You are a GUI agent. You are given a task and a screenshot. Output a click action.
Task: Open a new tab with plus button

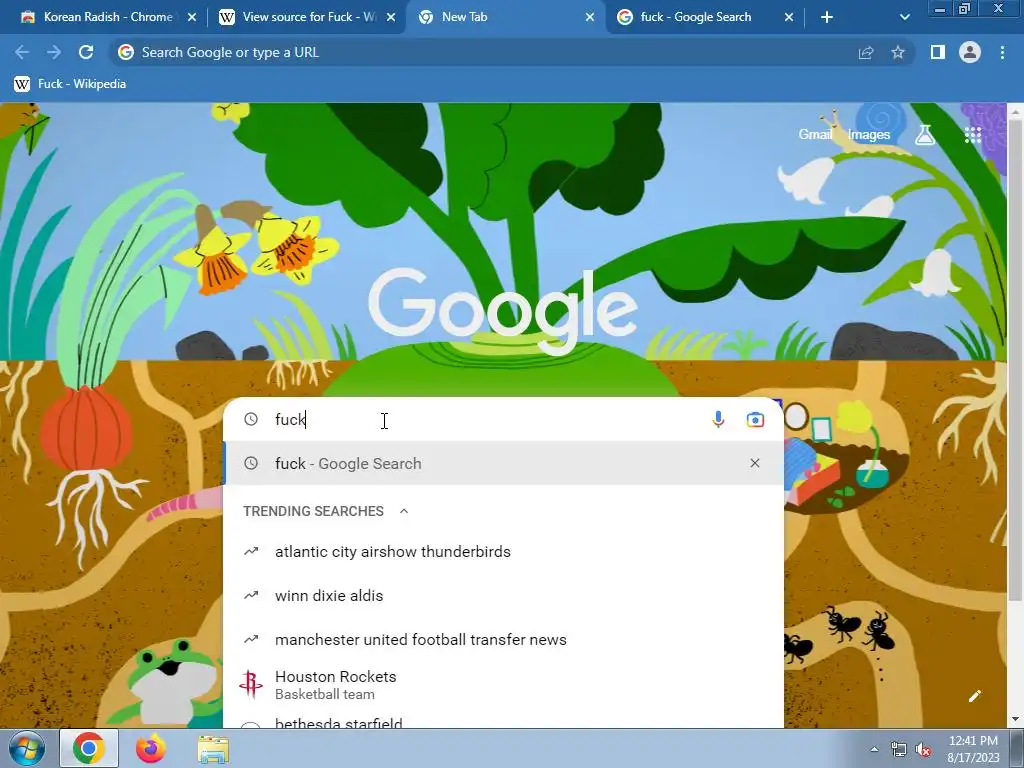(827, 18)
